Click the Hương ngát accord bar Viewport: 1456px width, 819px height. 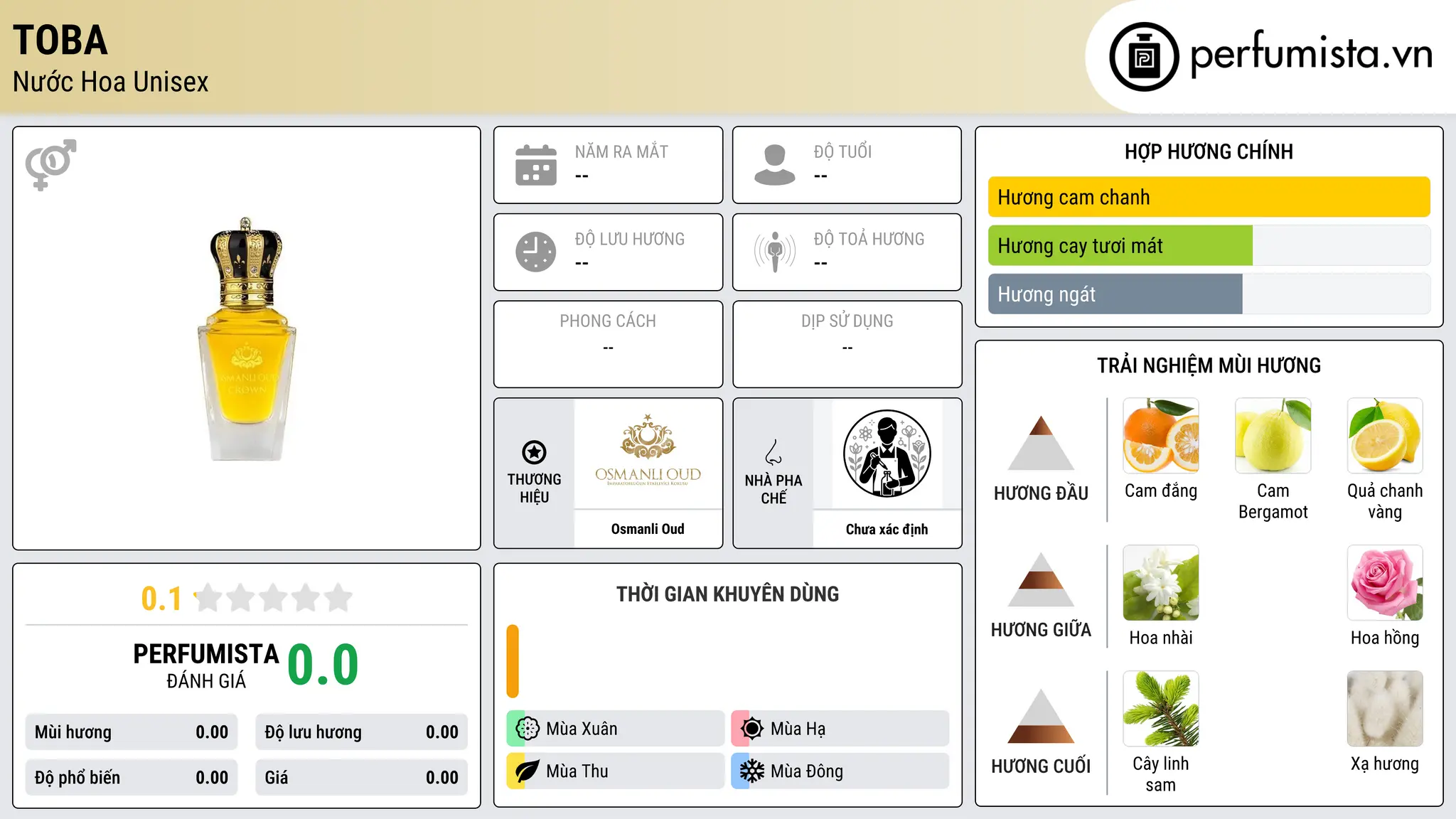tap(1209, 294)
